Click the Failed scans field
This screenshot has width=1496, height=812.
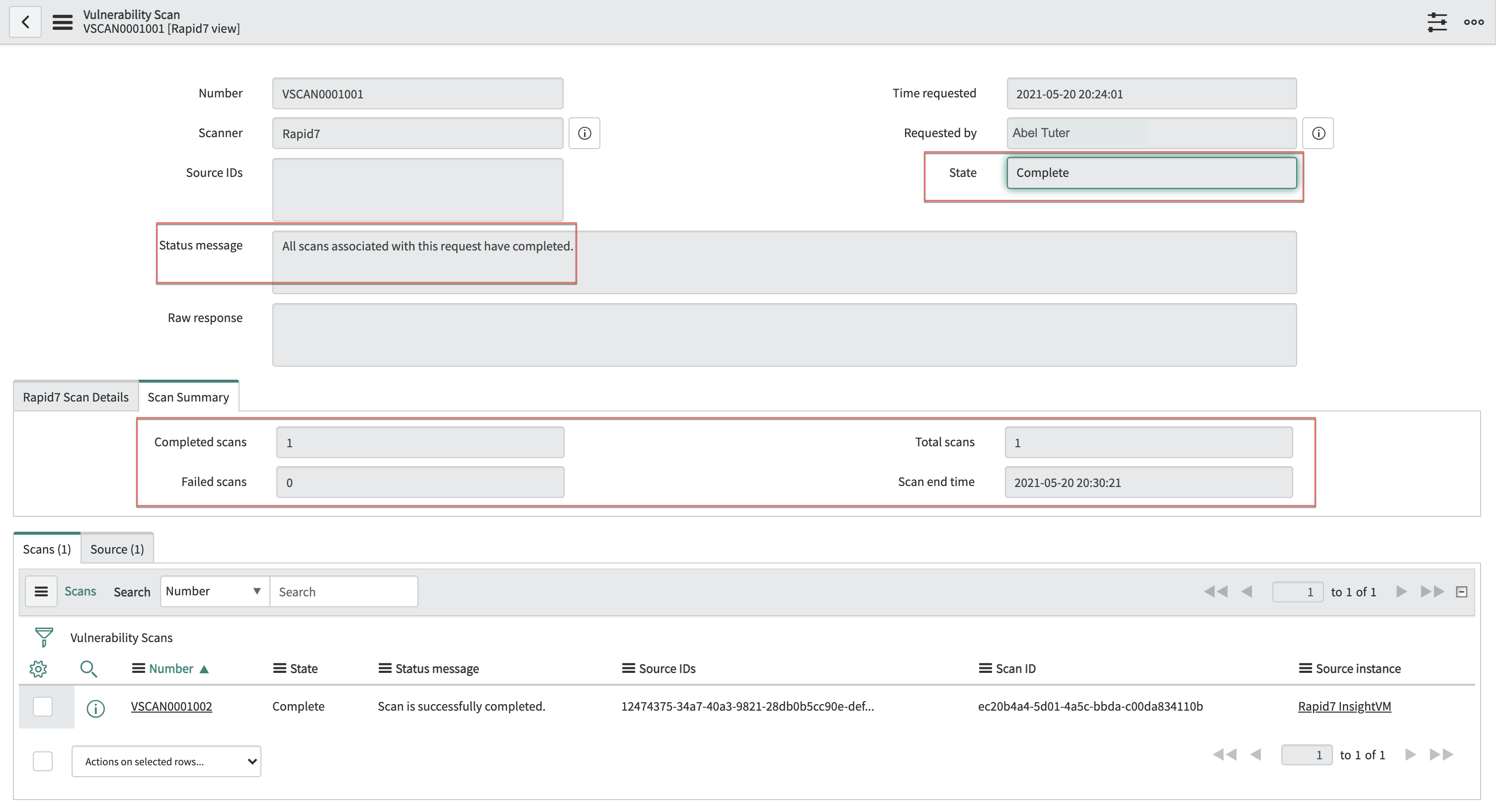coord(420,482)
